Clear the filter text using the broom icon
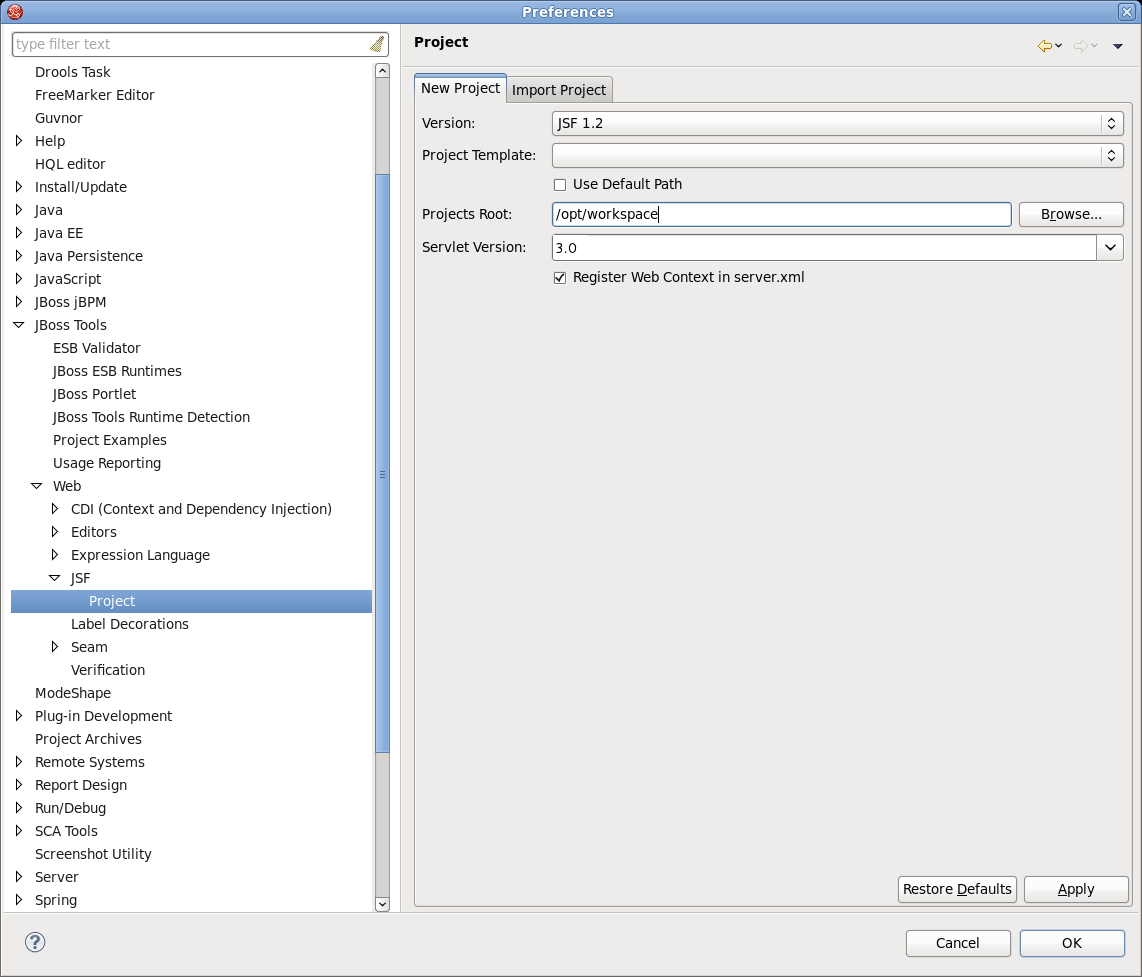The image size is (1142, 978). (x=377, y=43)
